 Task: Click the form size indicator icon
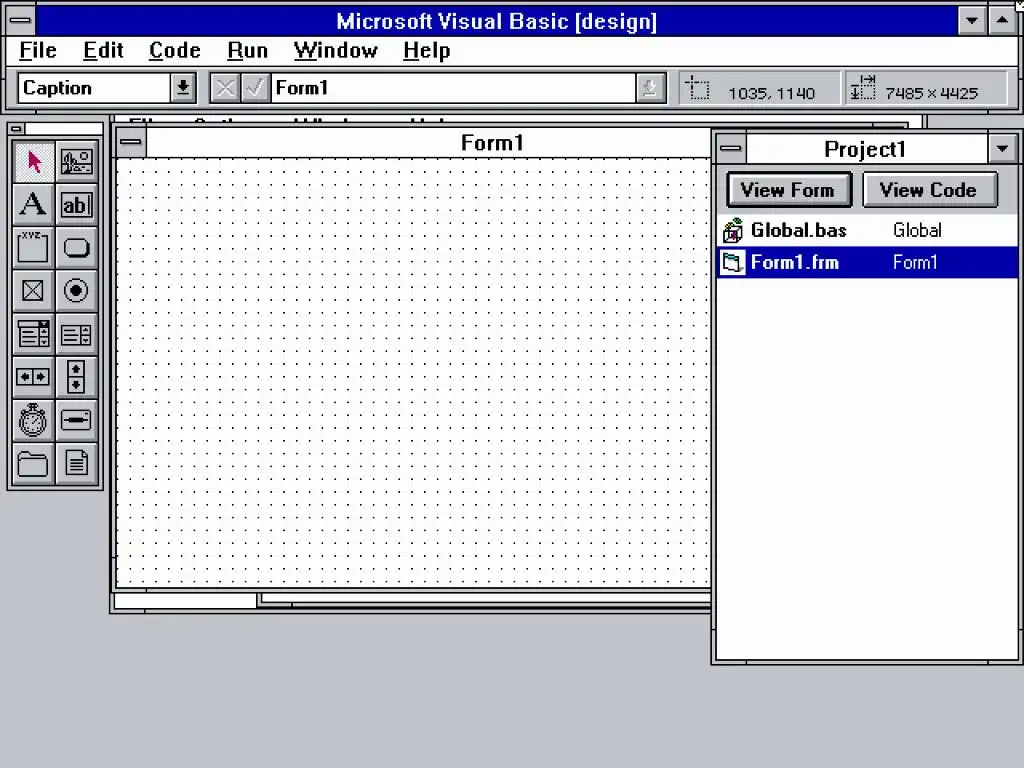pos(862,88)
